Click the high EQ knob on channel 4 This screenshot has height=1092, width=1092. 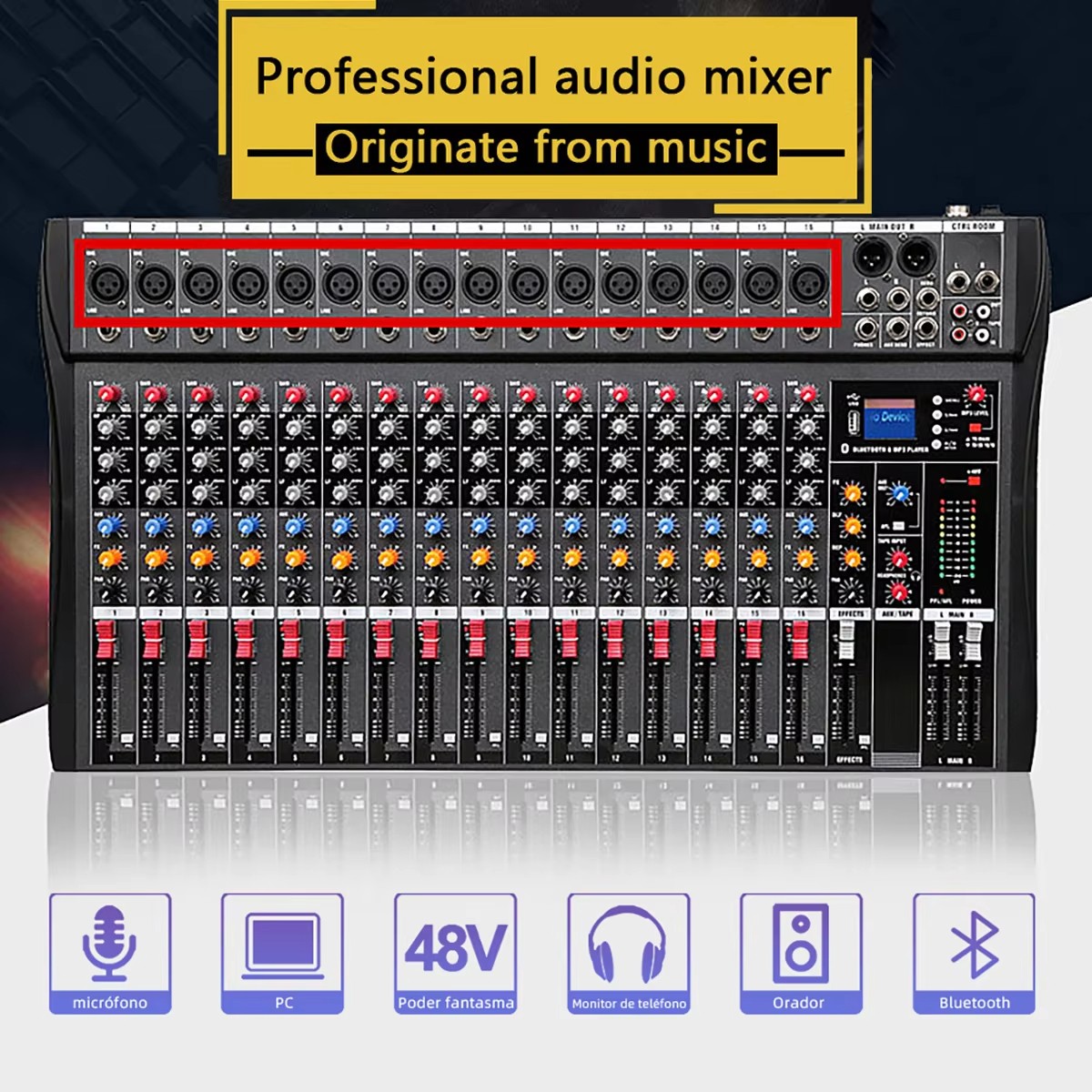coord(248,428)
